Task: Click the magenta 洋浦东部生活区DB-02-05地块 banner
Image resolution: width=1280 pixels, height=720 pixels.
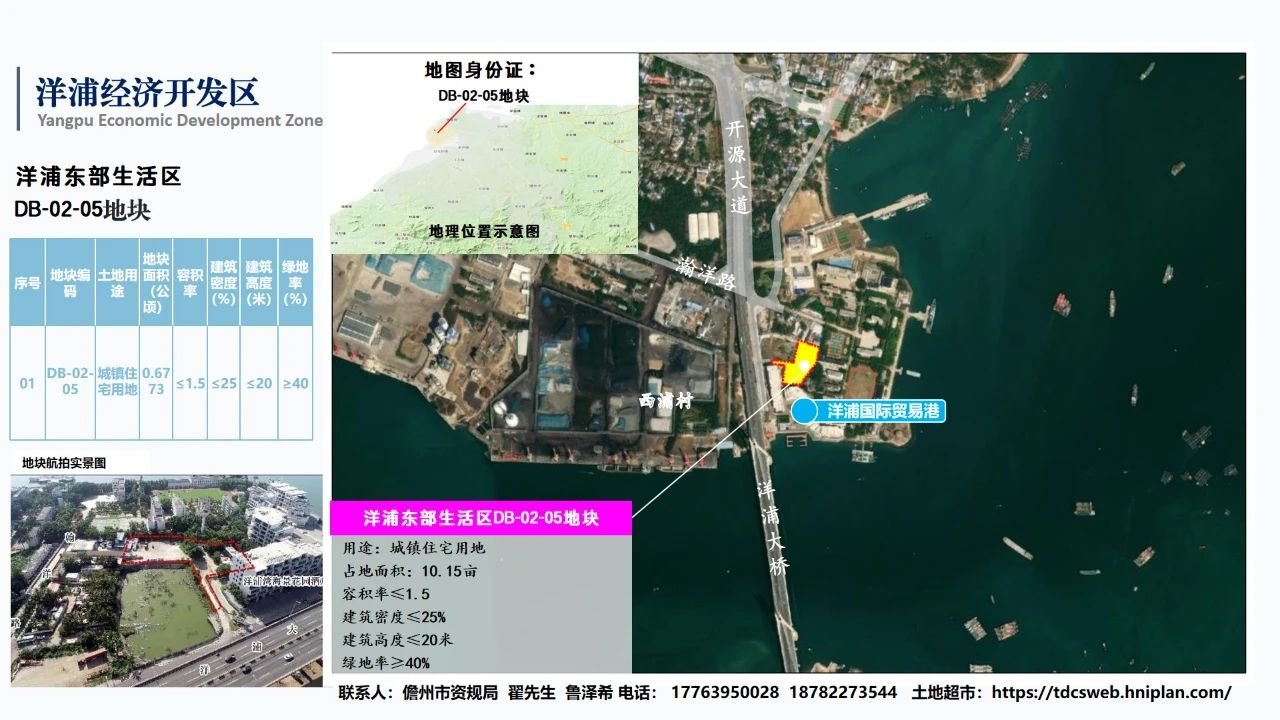Action: (x=480, y=518)
